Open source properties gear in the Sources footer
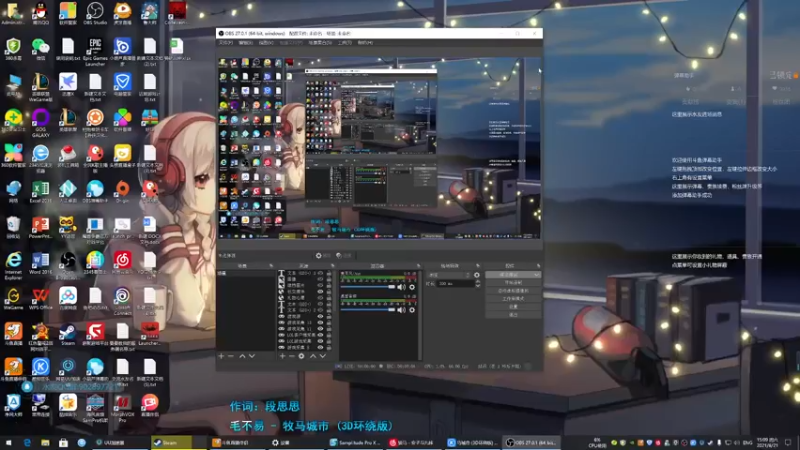This screenshot has height=450, width=800. (301, 356)
